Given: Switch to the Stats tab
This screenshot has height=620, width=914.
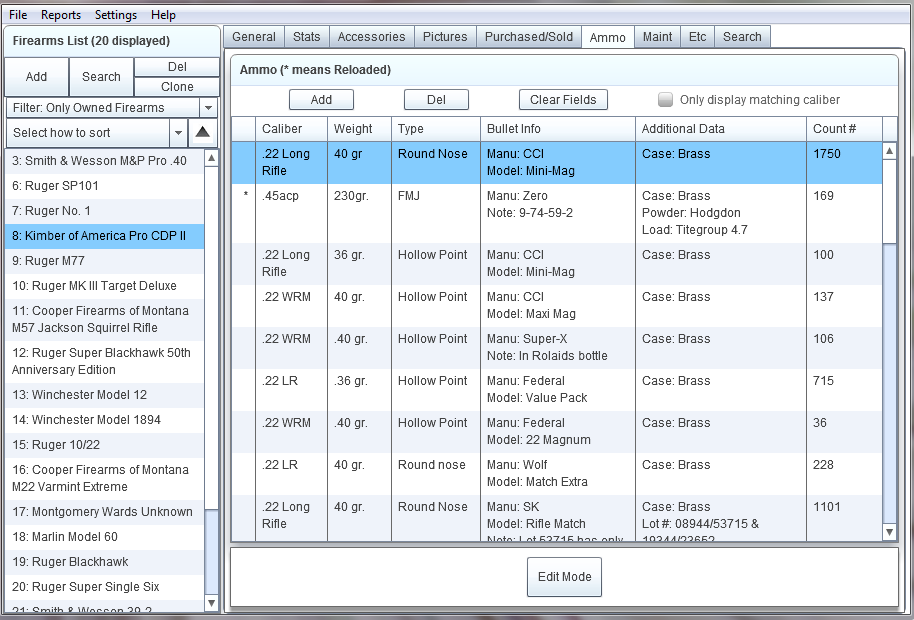Looking at the screenshot, I should pyautogui.click(x=307, y=37).
